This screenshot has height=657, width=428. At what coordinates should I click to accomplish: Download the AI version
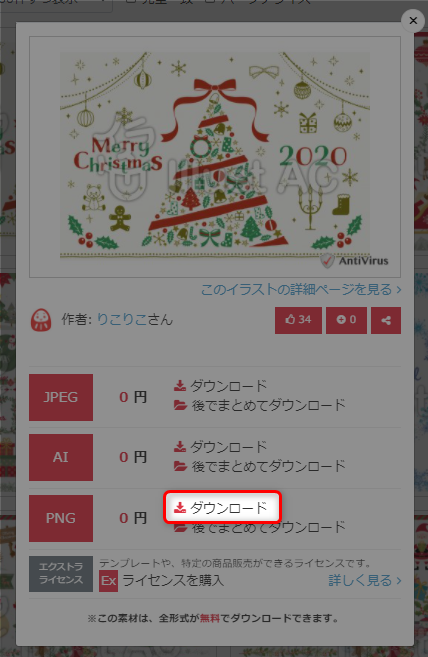(x=220, y=447)
